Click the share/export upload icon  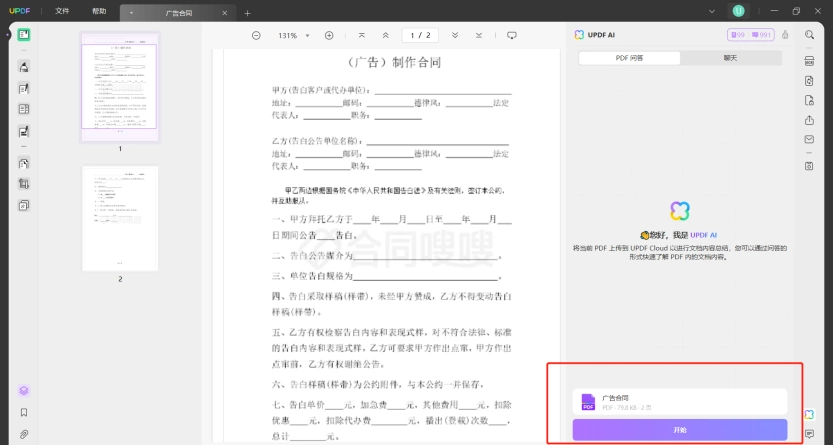click(x=809, y=121)
